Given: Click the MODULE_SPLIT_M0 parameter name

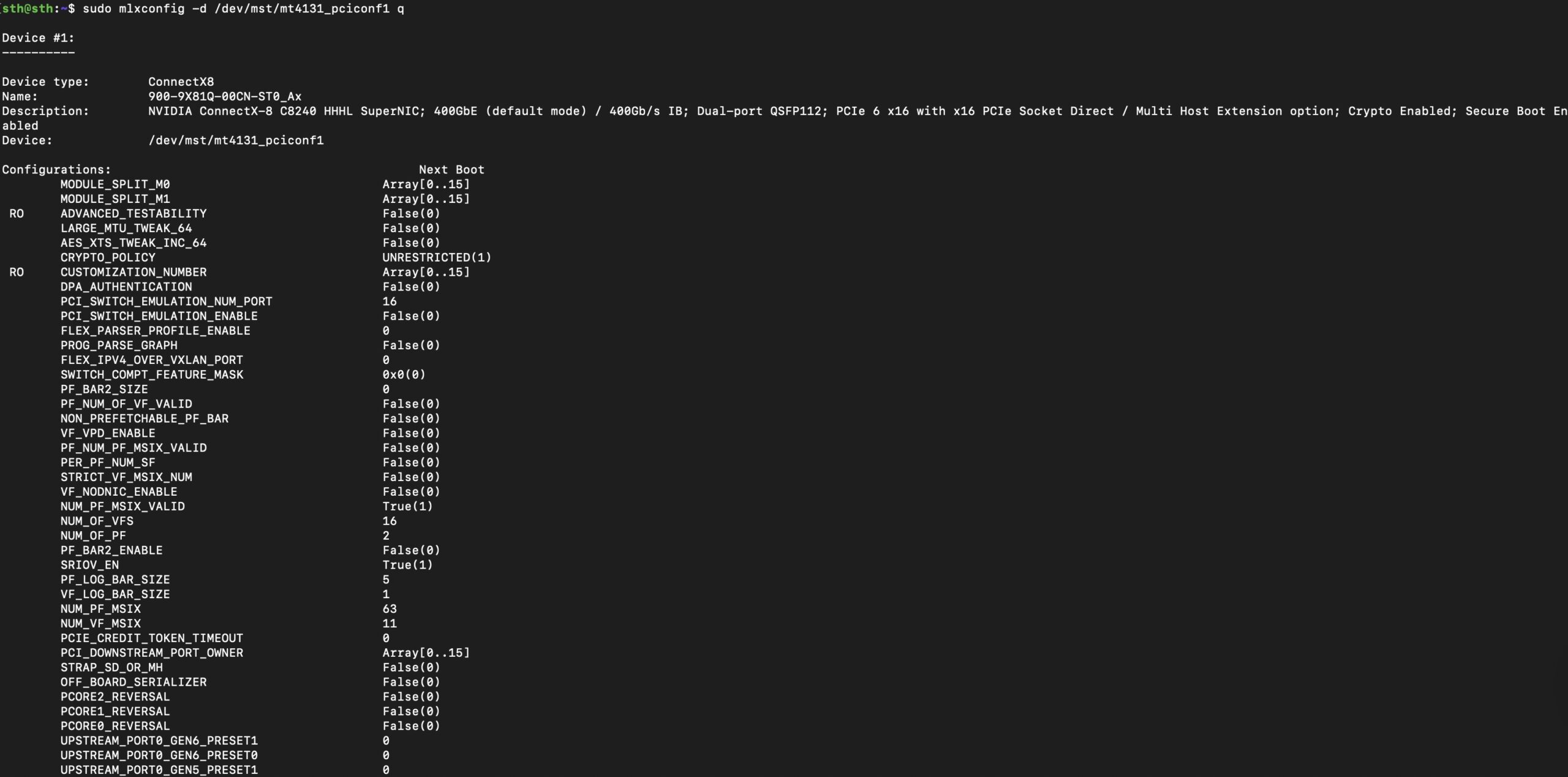Looking at the screenshot, I should click(x=115, y=184).
